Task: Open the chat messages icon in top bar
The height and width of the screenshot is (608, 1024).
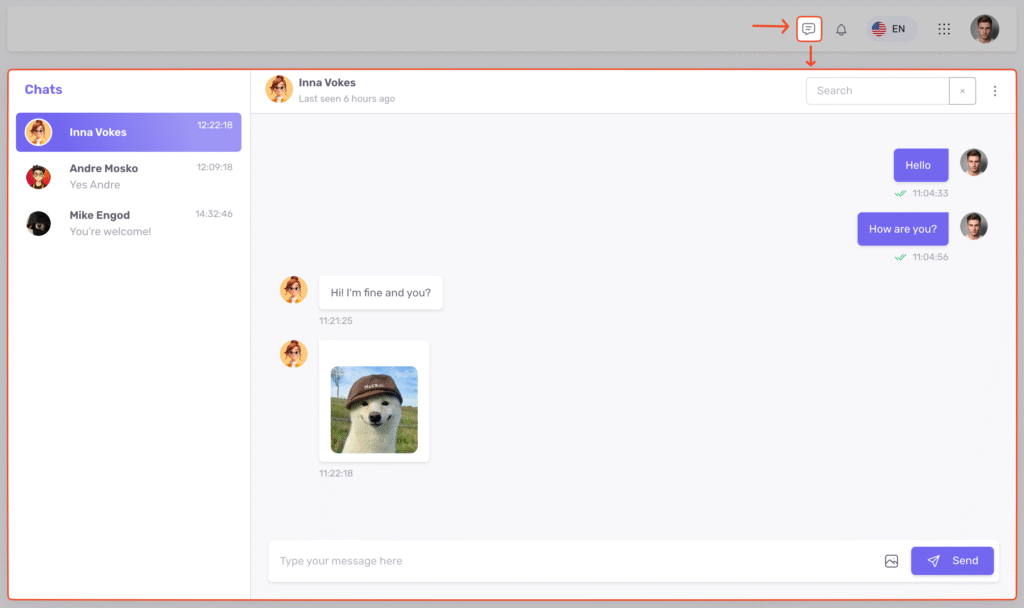Action: pyautogui.click(x=809, y=29)
